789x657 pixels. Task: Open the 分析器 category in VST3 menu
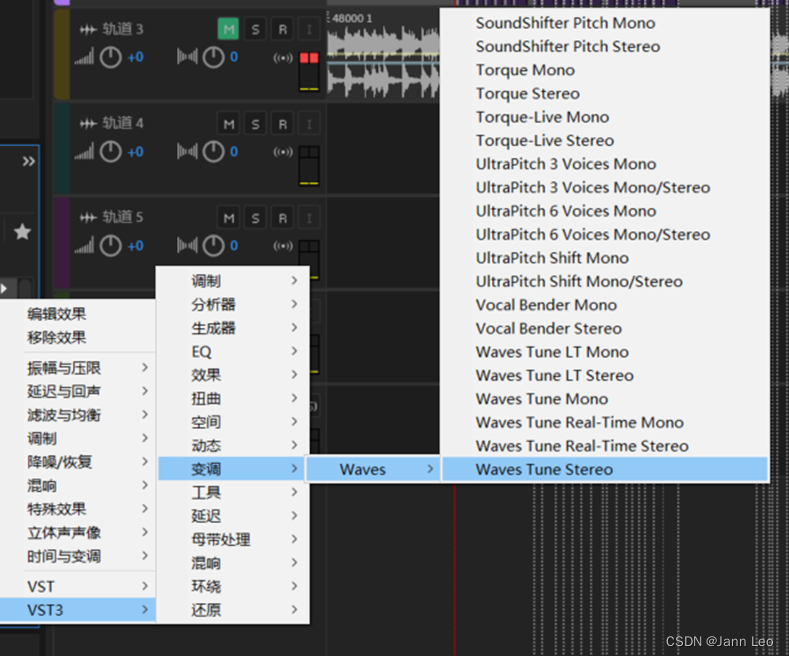coord(232,304)
